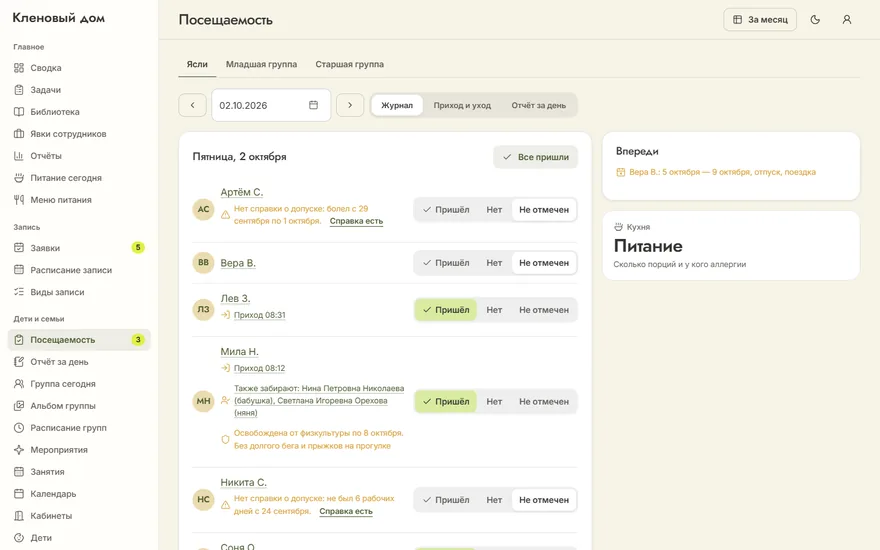Open Занятия page
The height and width of the screenshot is (550, 880).
click(79, 471)
